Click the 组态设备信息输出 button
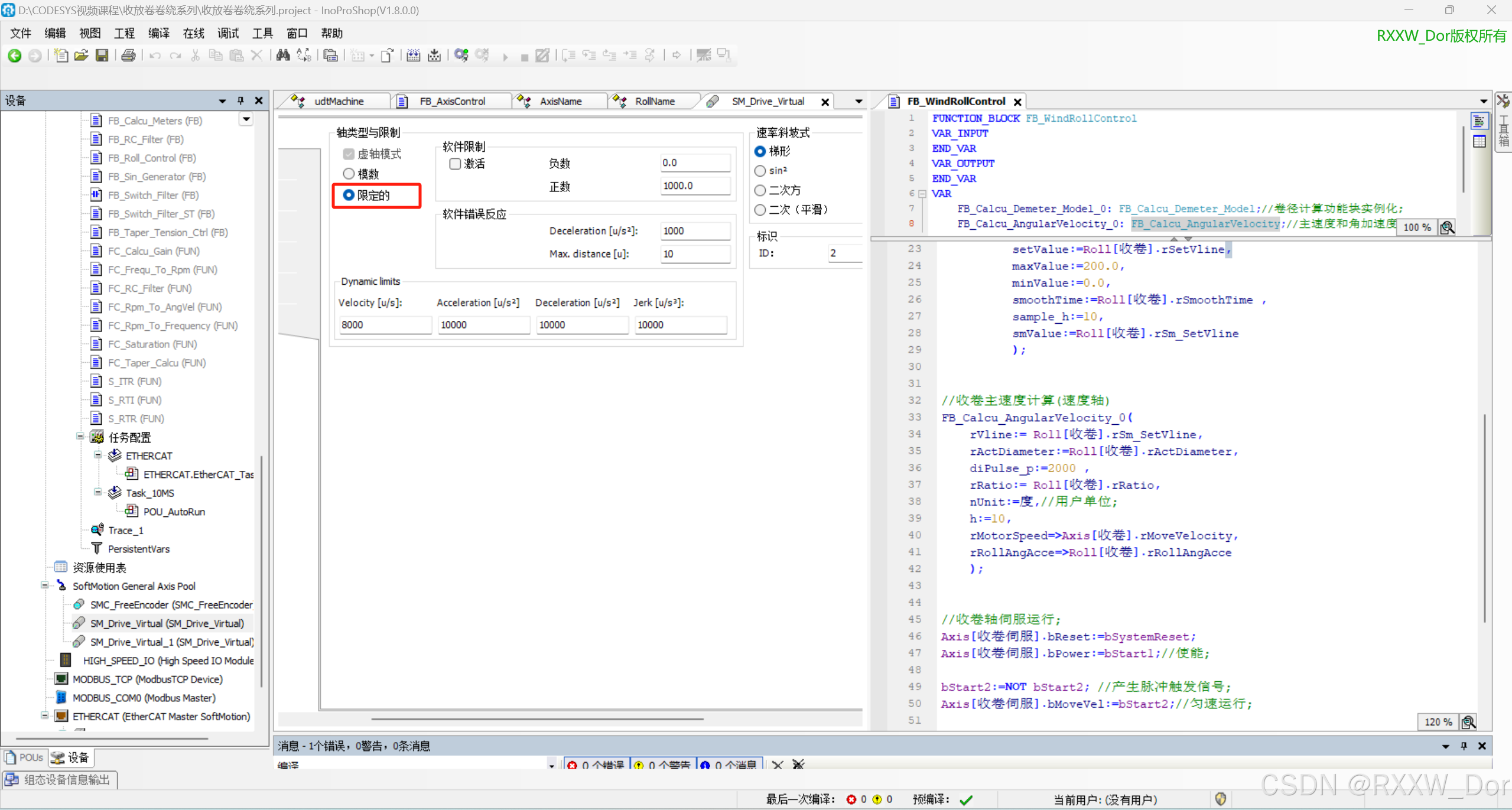Image resolution: width=1512 pixels, height=810 pixels. click(x=60, y=780)
